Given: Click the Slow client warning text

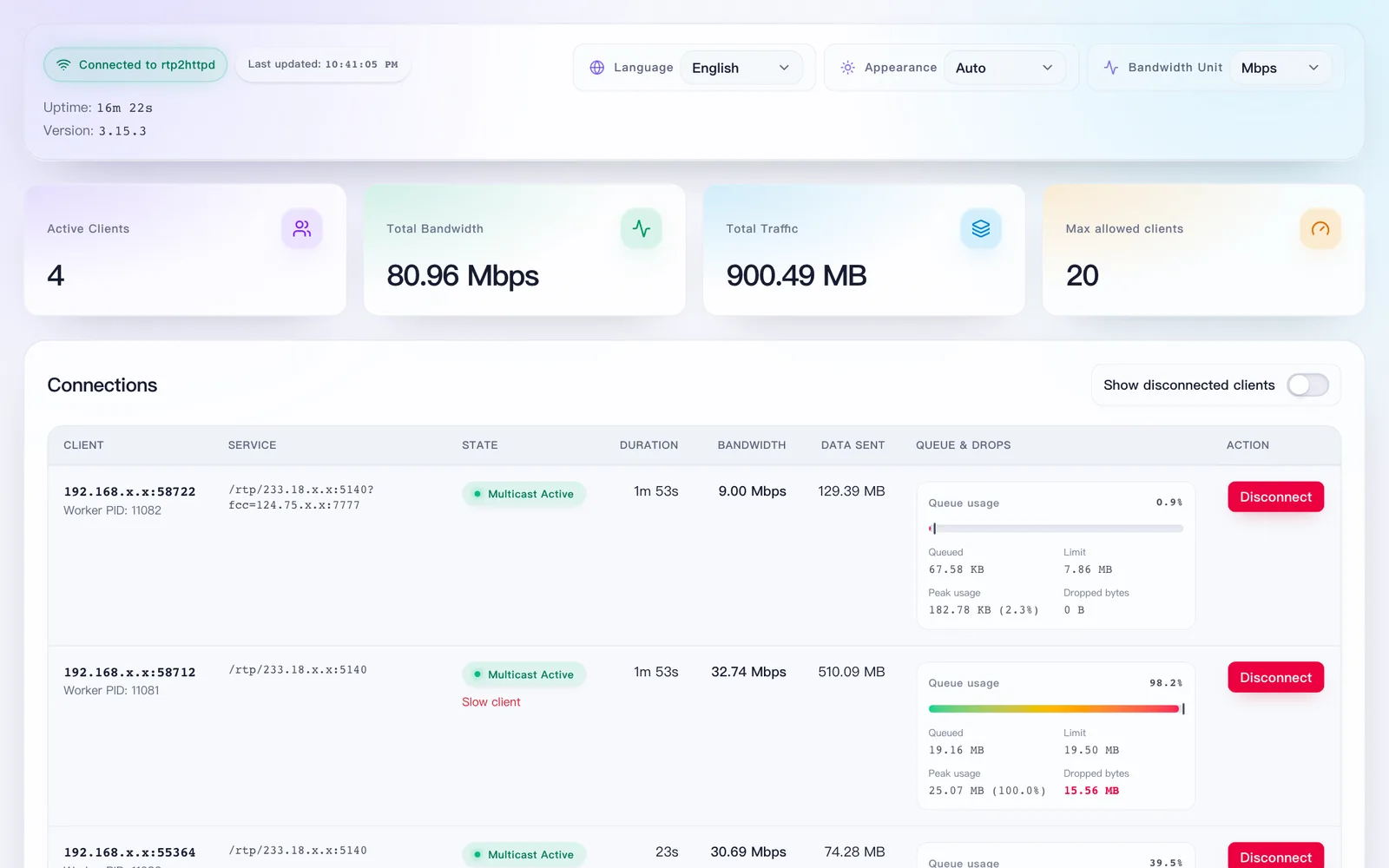Looking at the screenshot, I should point(491,702).
